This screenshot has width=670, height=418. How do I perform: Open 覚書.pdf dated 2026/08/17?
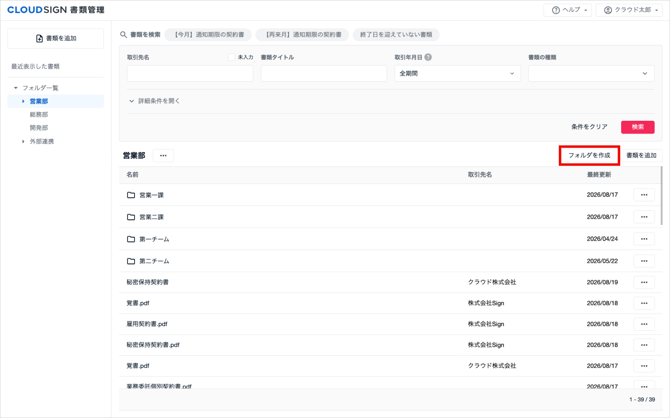[x=138, y=366]
